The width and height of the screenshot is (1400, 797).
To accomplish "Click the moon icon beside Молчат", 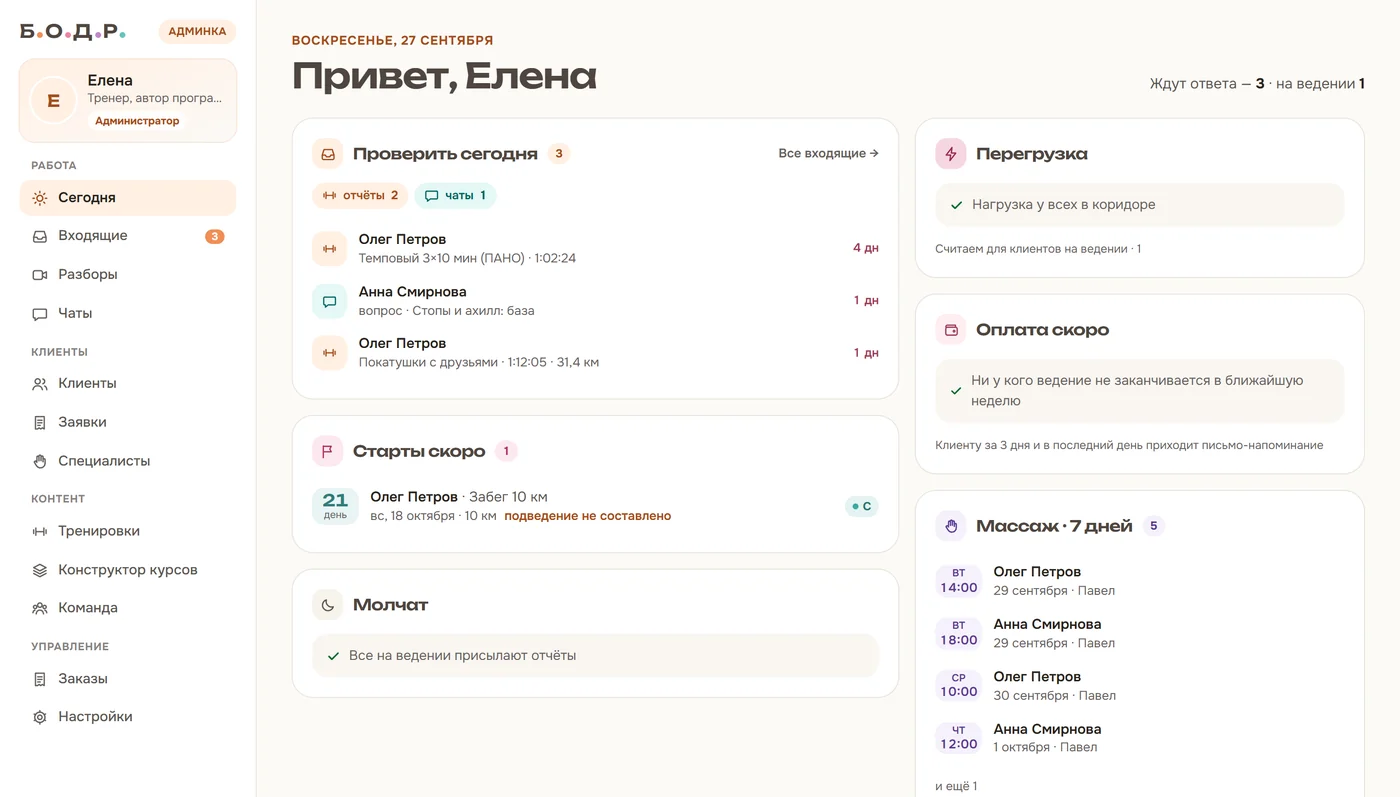I will [327, 605].
